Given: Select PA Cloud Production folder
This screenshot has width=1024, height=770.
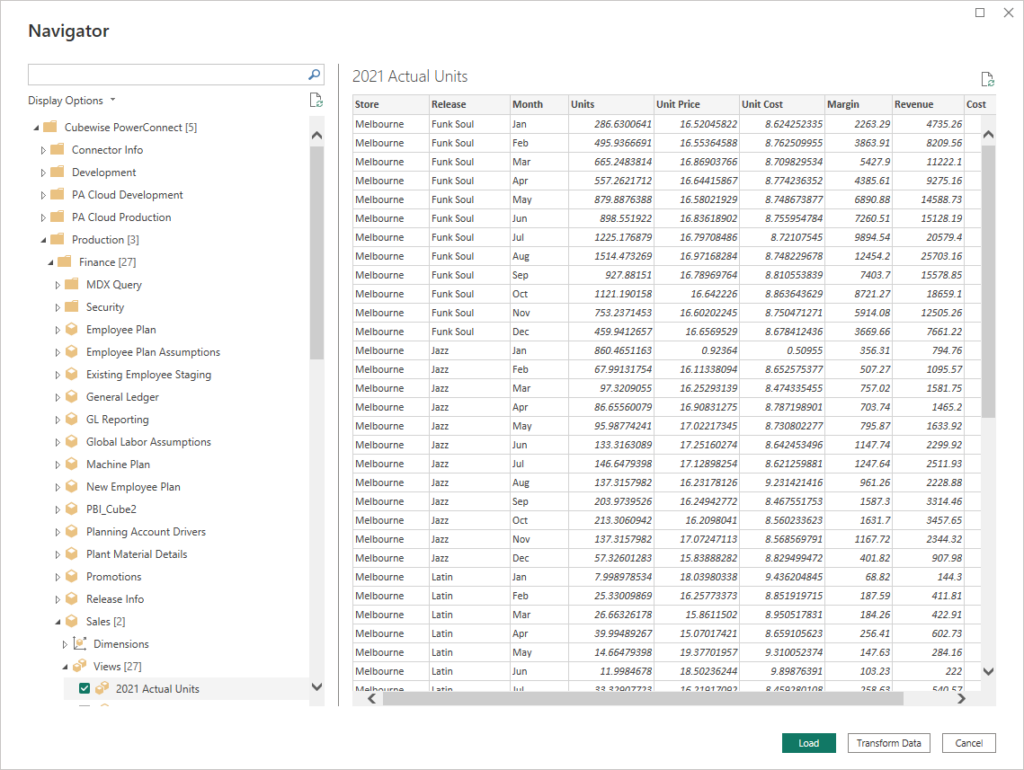Looking at the screenshot, I should 121,217.
